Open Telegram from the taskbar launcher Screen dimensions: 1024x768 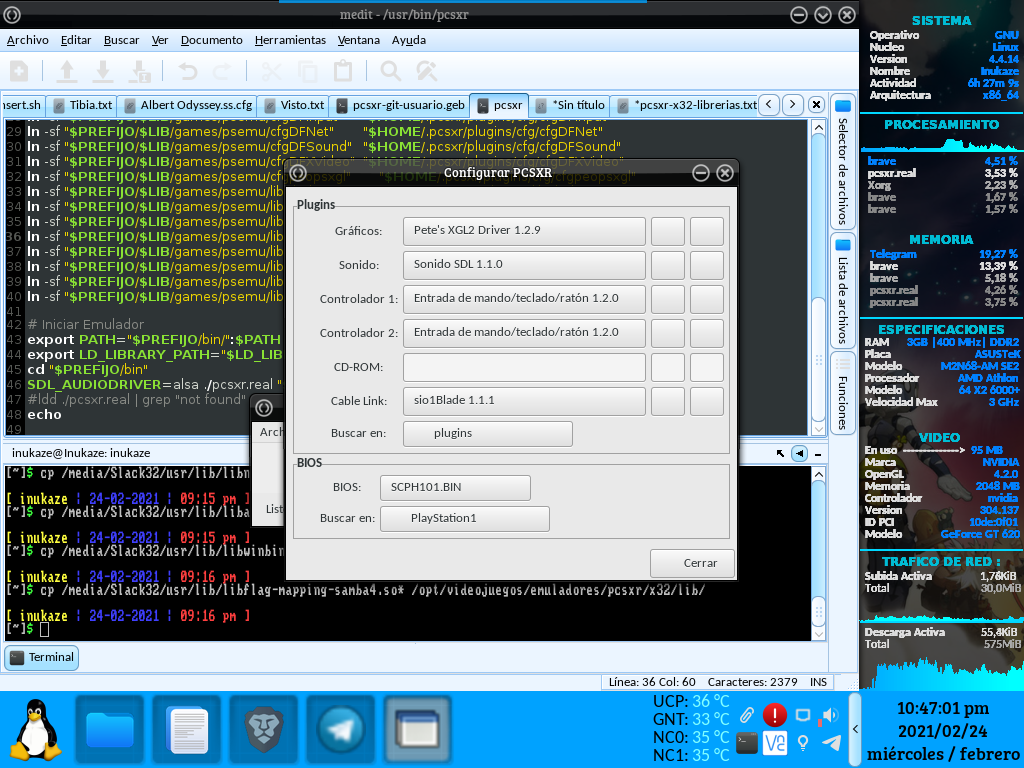[341, 730]
